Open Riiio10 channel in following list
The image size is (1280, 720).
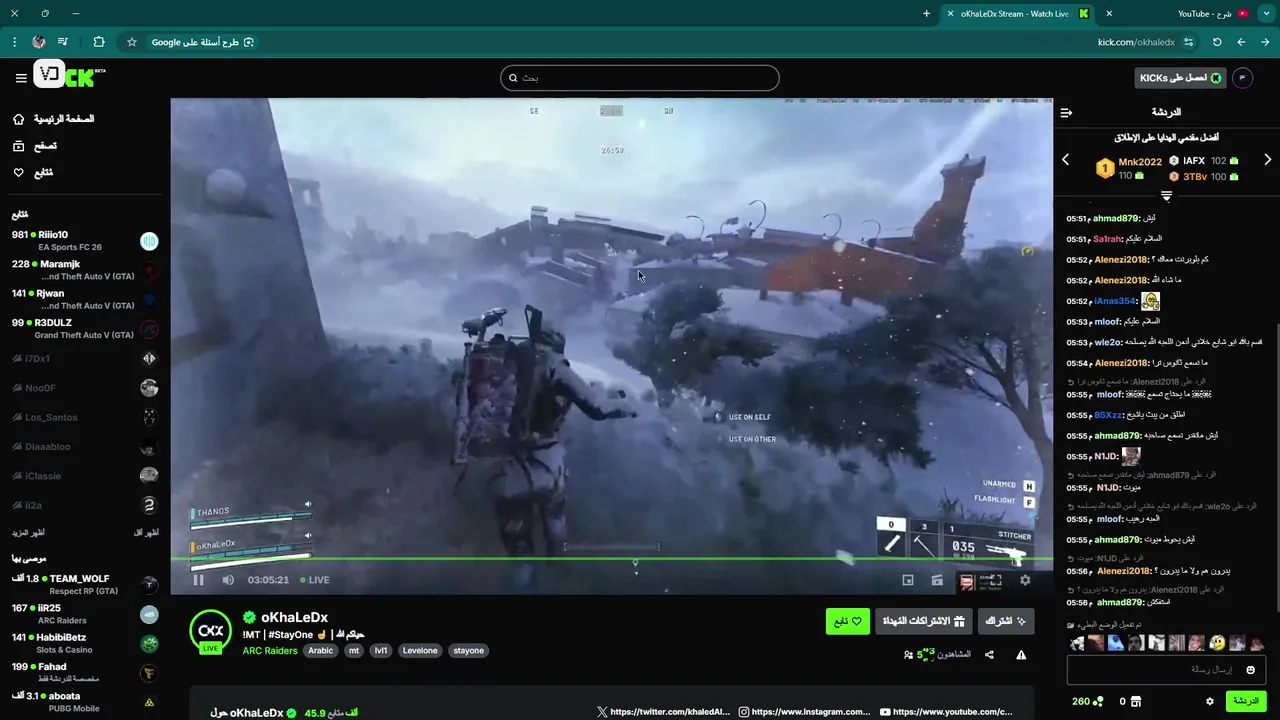[85, 241]
